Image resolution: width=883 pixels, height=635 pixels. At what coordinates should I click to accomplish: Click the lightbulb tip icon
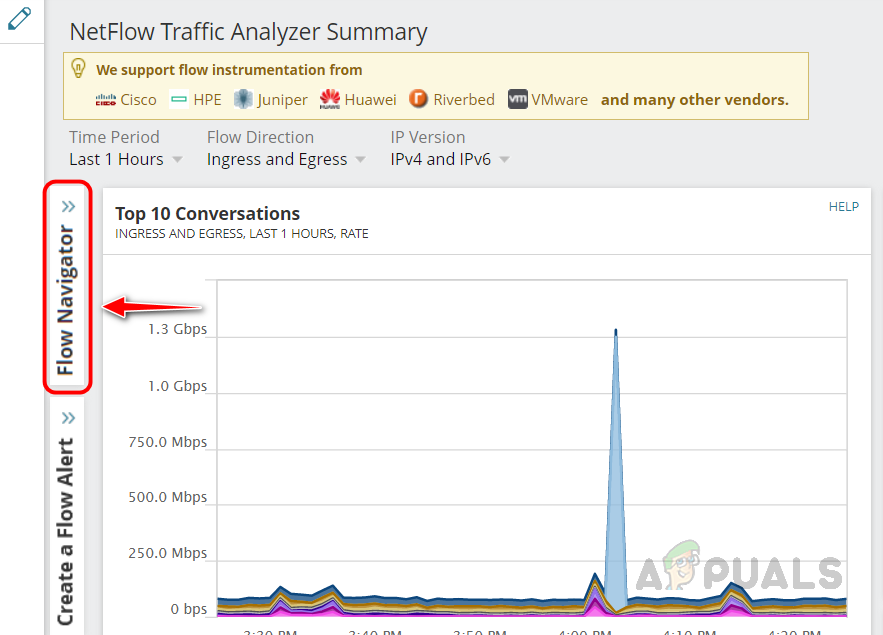(x=78, y=68)
